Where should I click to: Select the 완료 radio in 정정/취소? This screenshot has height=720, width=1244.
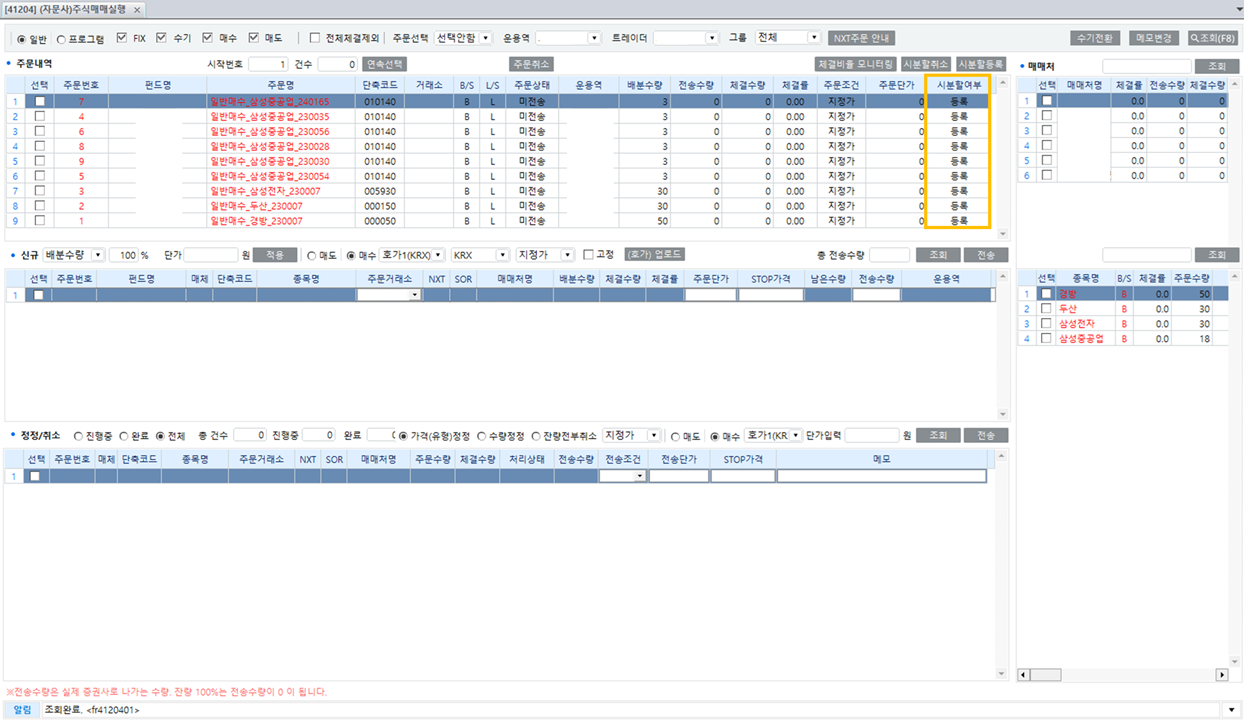pyautogui.click(x=124, y=436)
